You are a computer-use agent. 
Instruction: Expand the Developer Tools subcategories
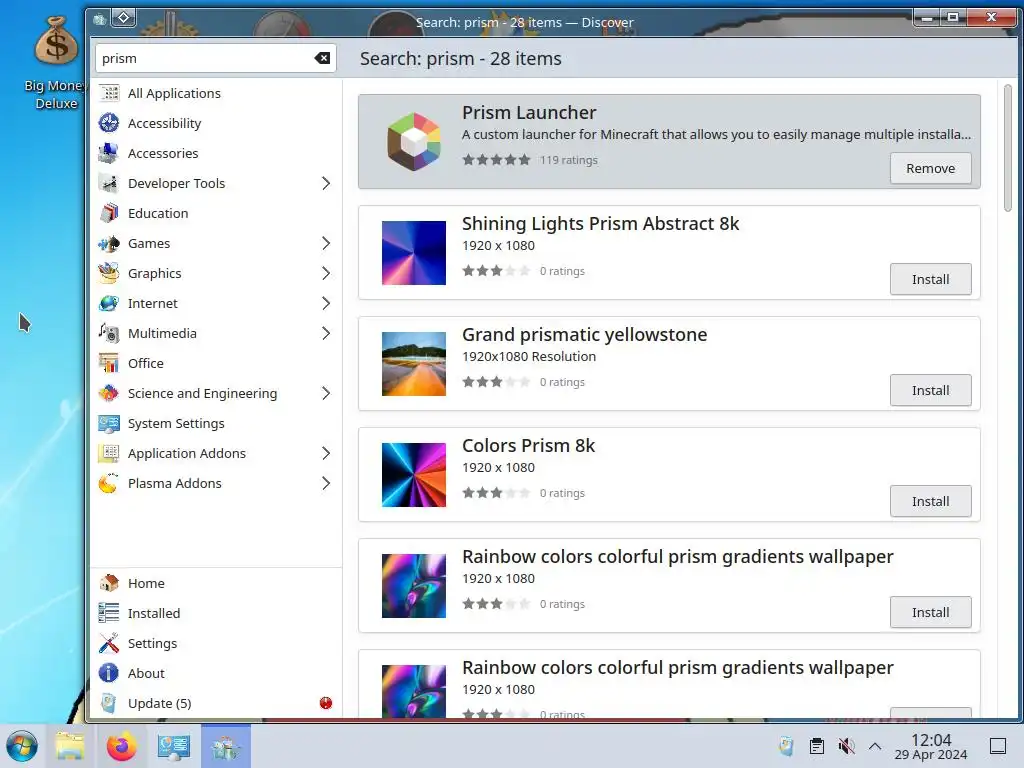pyautogui.click(x=326, y=183)
